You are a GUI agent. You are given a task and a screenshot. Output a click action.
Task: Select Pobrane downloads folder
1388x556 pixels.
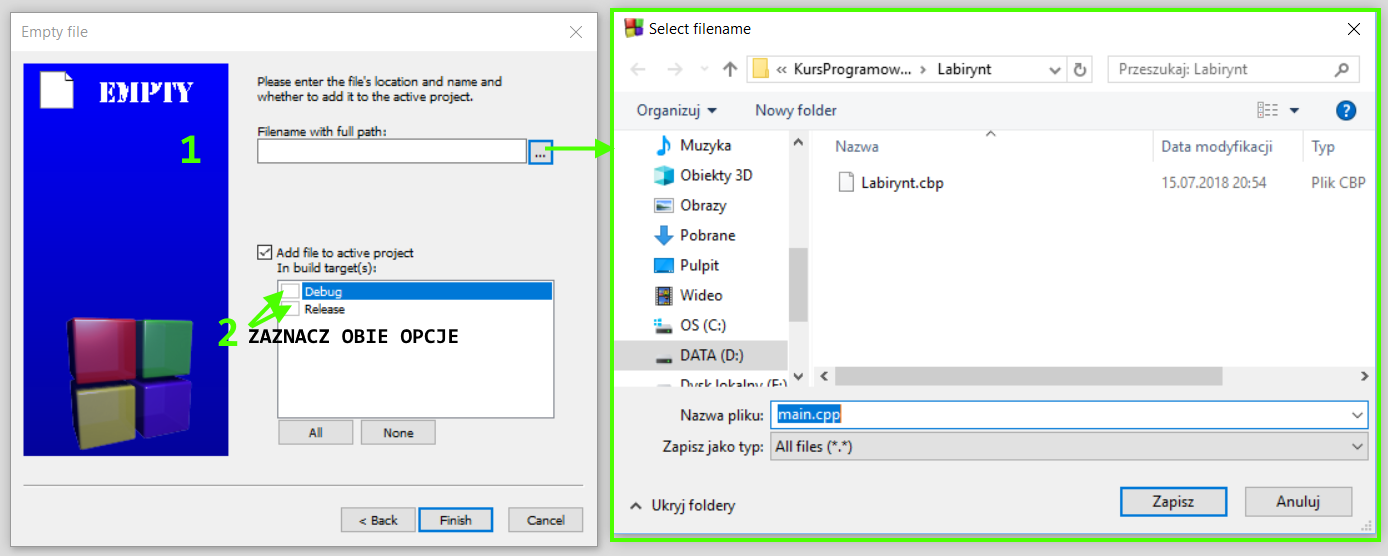point(707,236)
